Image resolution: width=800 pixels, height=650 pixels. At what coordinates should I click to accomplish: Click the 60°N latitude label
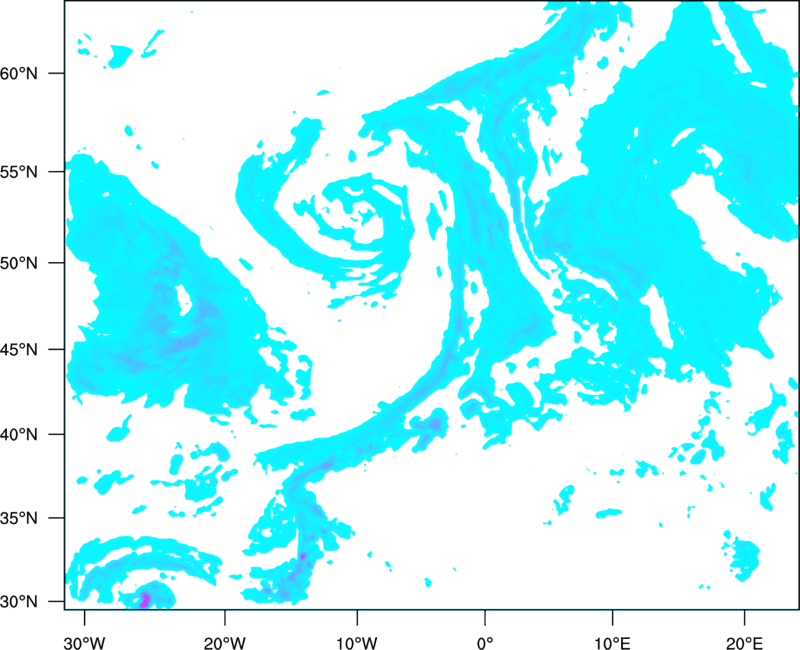point(19,73)
